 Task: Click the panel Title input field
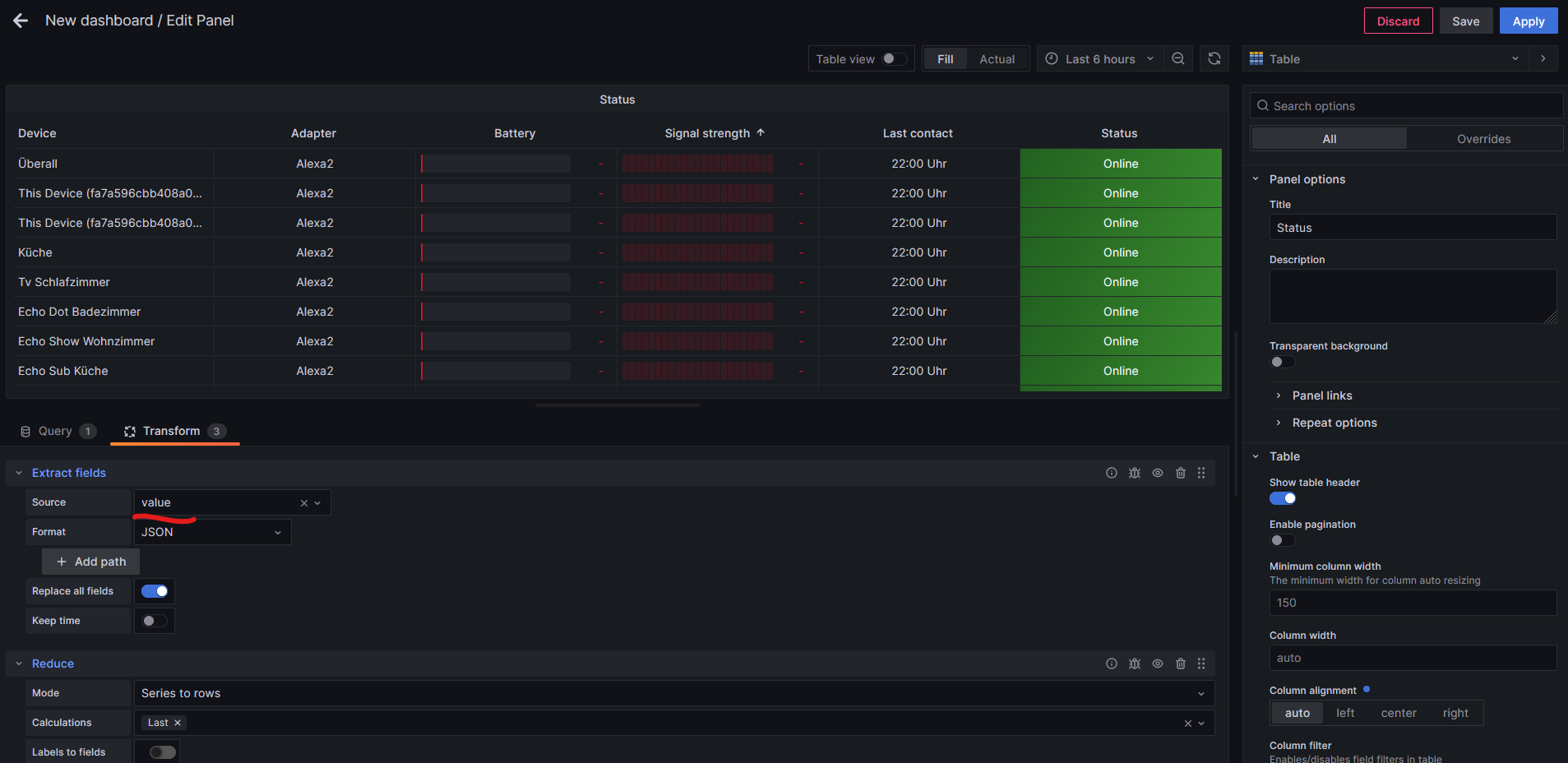(x=1413, y=228)
